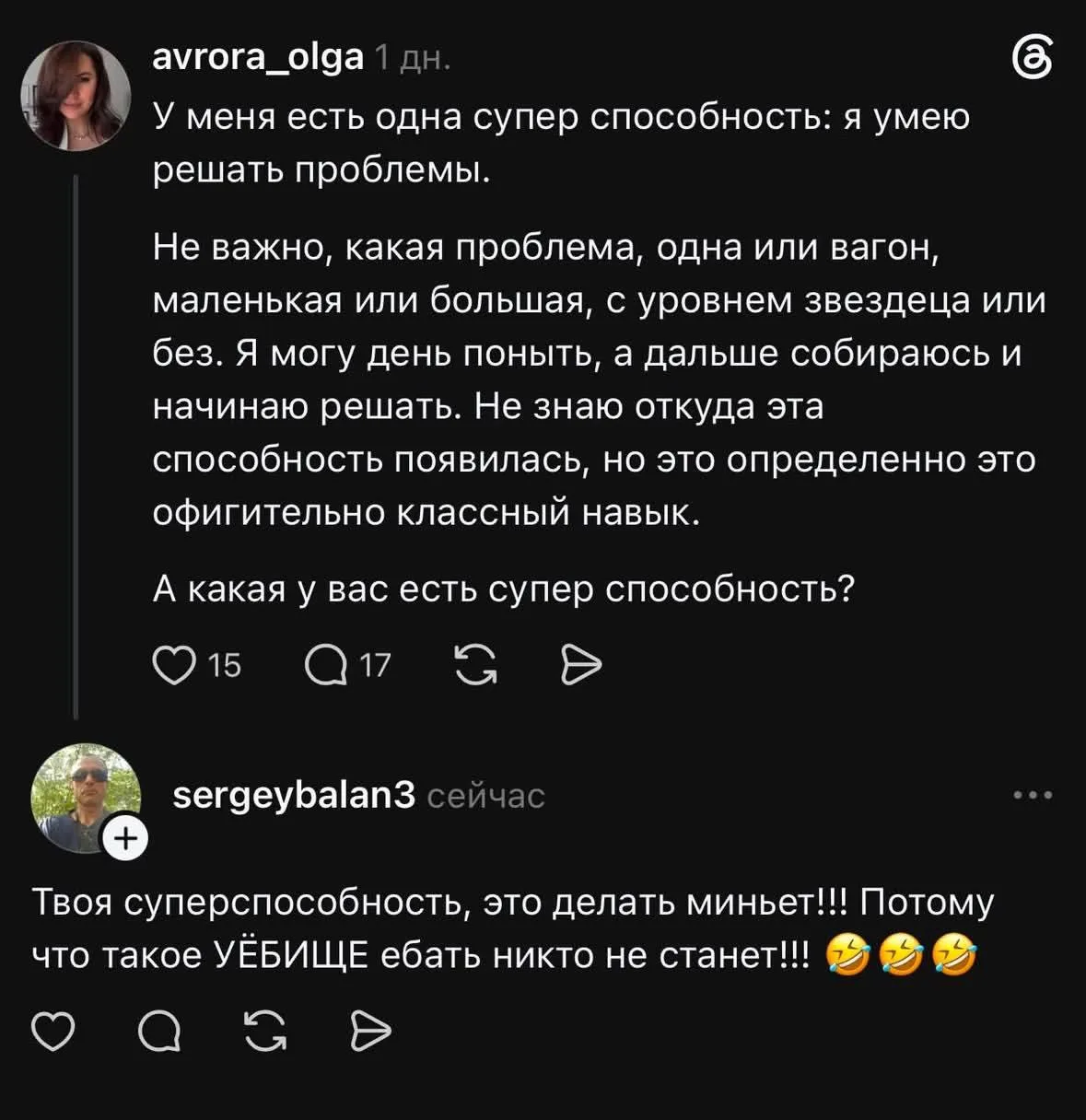Repost avrora_olga's post
The width and height of the screenshot is (1086, 1120).
coord(476,665)
